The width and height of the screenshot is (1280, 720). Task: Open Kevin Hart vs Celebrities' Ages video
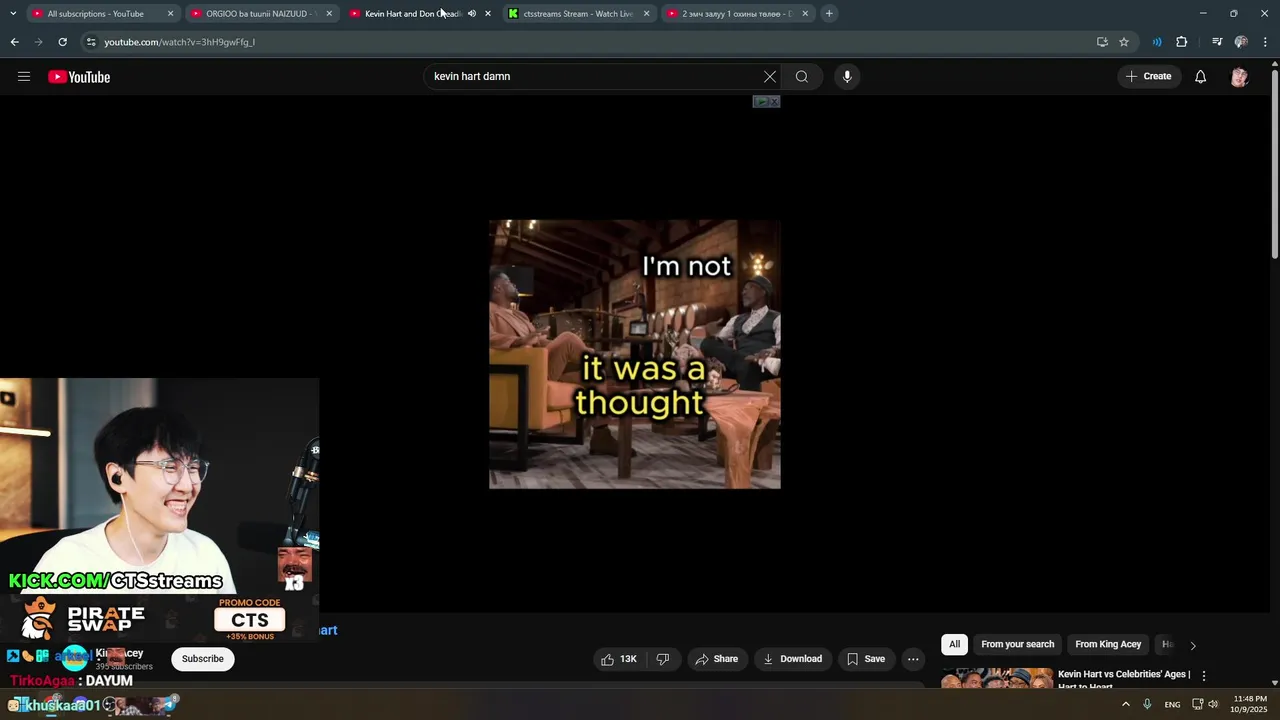(x=1124, y=680)
